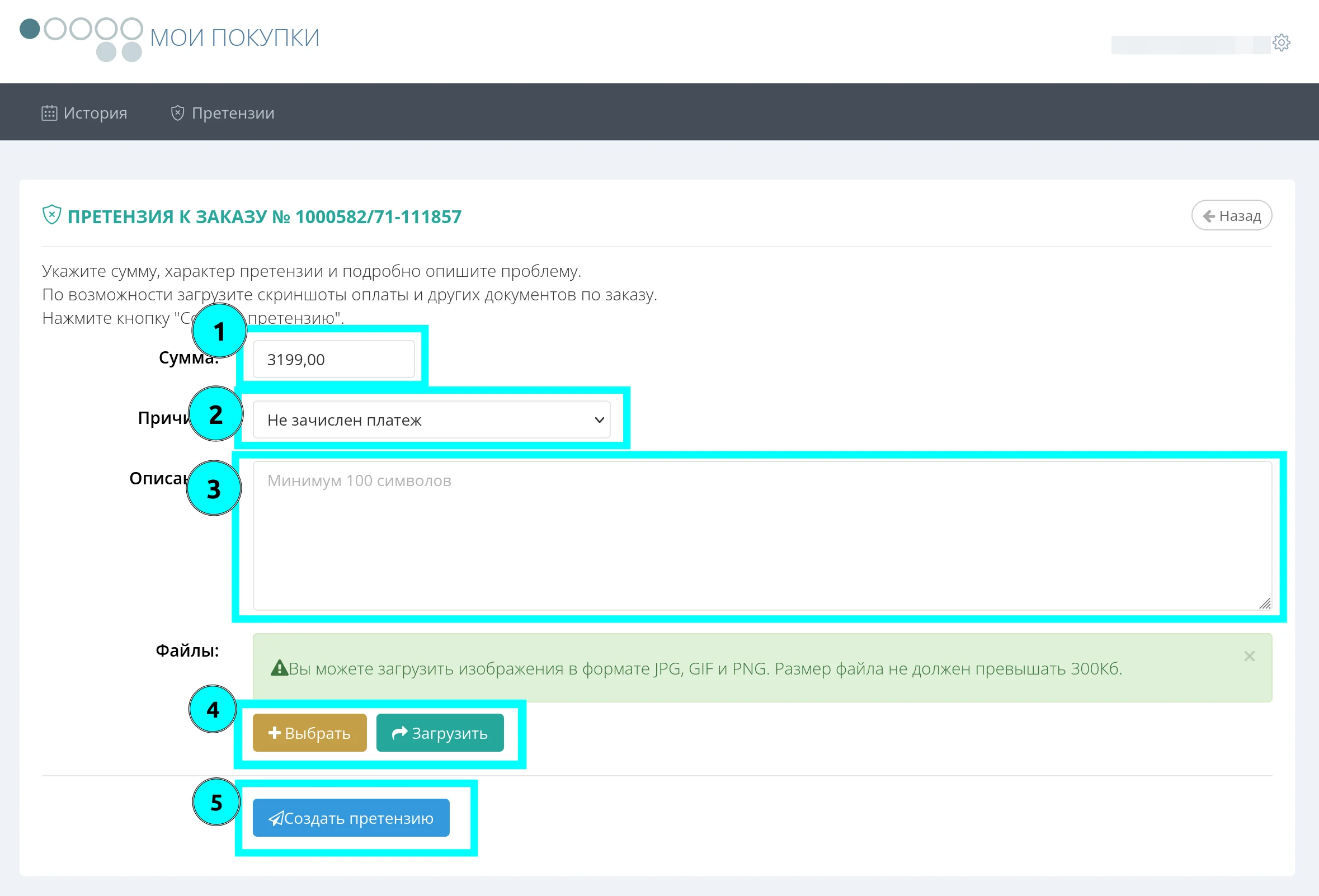Screen dimensions: 1319x896
Task: Click the shield icon beside Претензии menu
Action: pyautogui.click(x=178, y=113)
